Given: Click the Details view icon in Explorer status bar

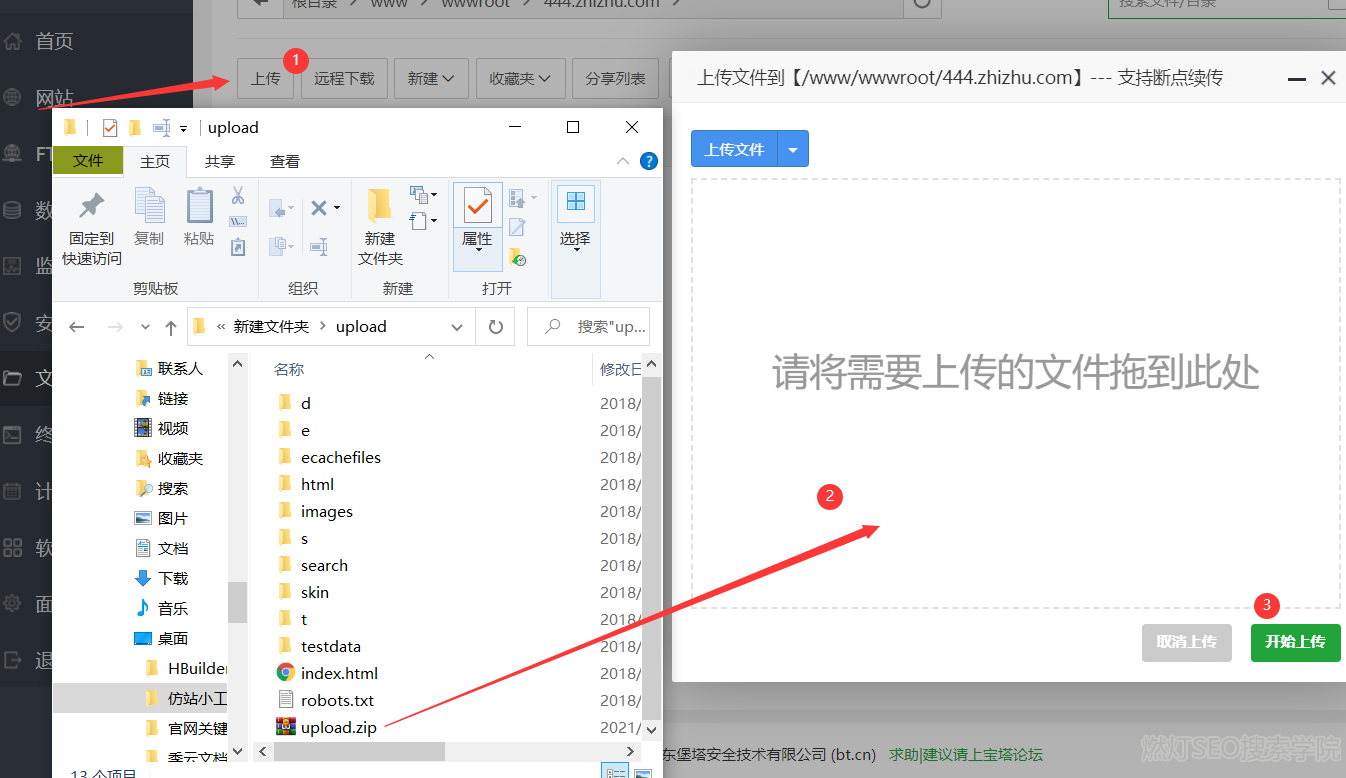Looking at the screenshot, I should coord(617,772).
